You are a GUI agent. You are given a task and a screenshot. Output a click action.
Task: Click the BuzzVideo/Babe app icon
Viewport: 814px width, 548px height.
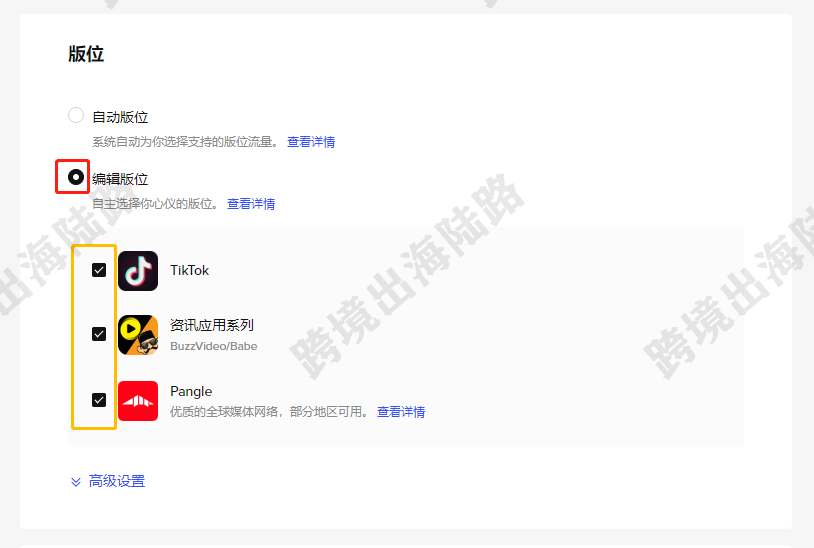click(138, 335)
